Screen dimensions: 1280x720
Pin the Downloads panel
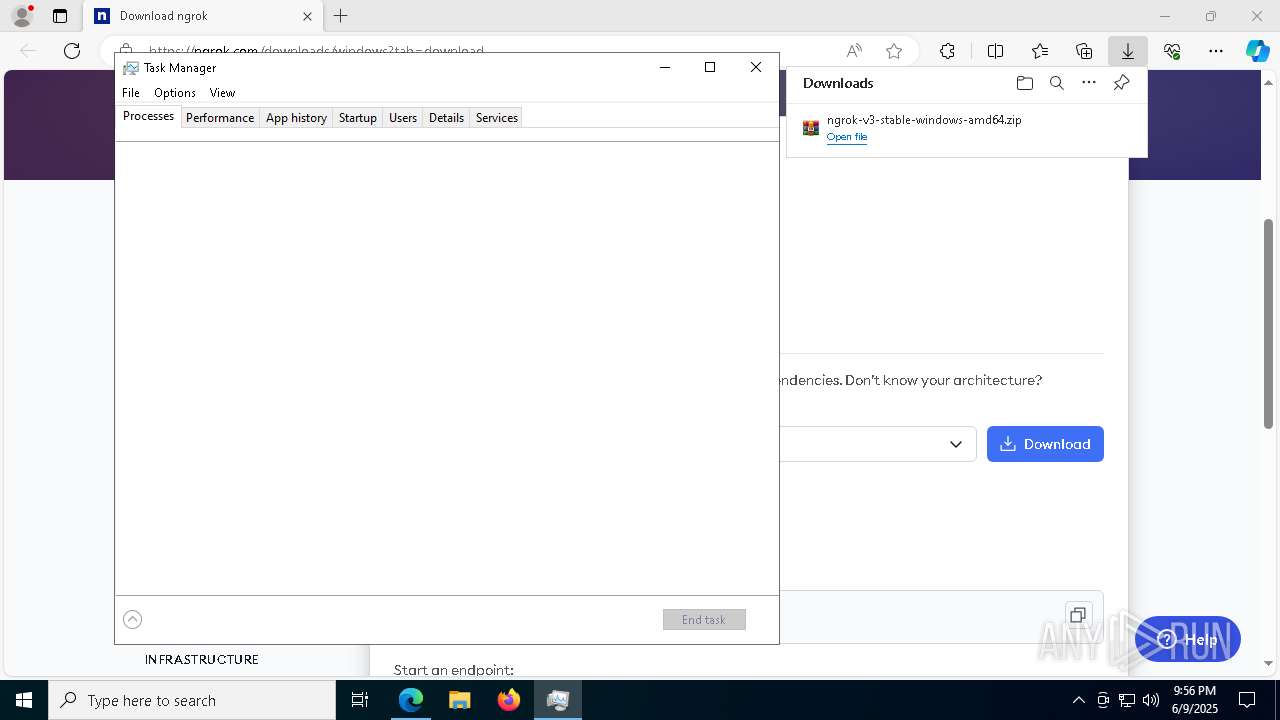pos(1121,83)
